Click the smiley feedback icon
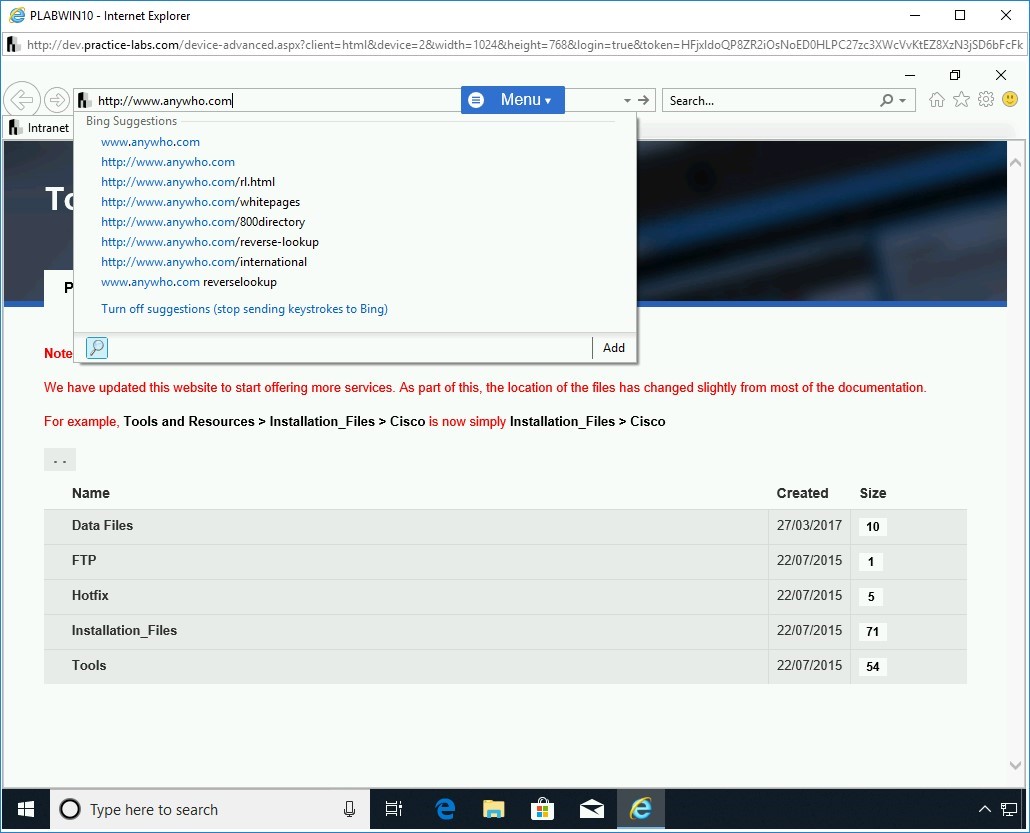Screen dimensions: 1030x833 coord(1009,99)
